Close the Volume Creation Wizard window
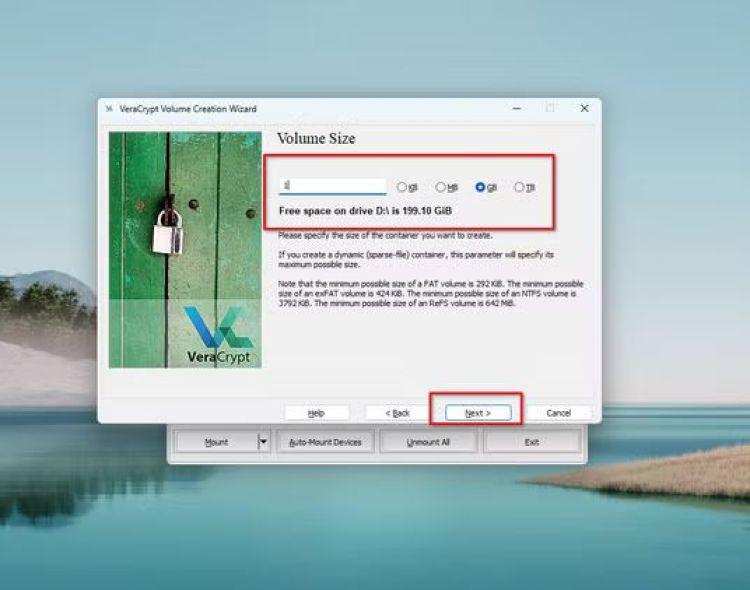This screenshot has height=590, width=750. (584, 108)
